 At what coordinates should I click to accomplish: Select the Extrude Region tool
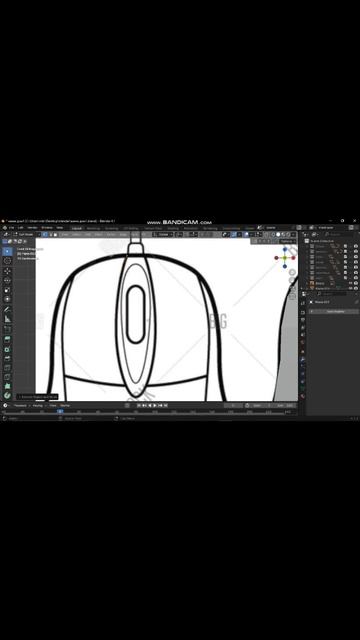tap(7, 339)
